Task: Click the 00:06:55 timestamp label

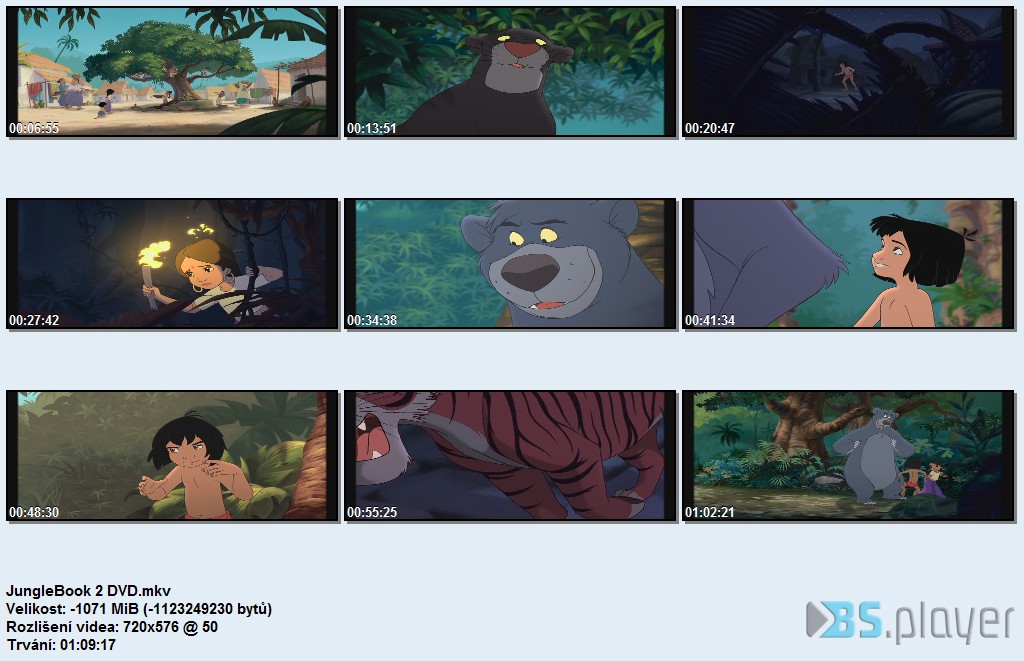Action: pyautogui.click(x=34, y=128)
